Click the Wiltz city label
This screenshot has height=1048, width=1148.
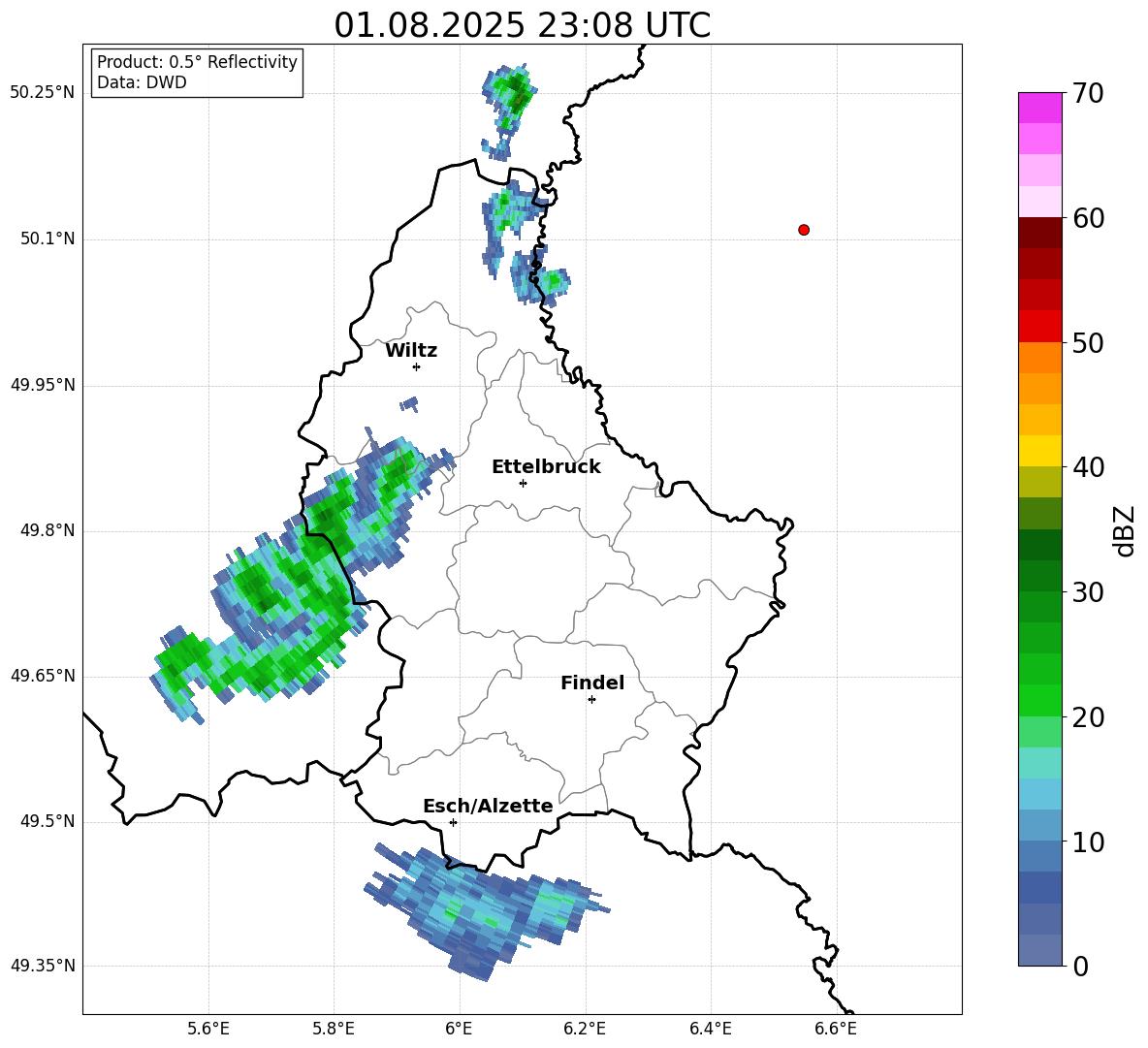(x=411, y=351)
